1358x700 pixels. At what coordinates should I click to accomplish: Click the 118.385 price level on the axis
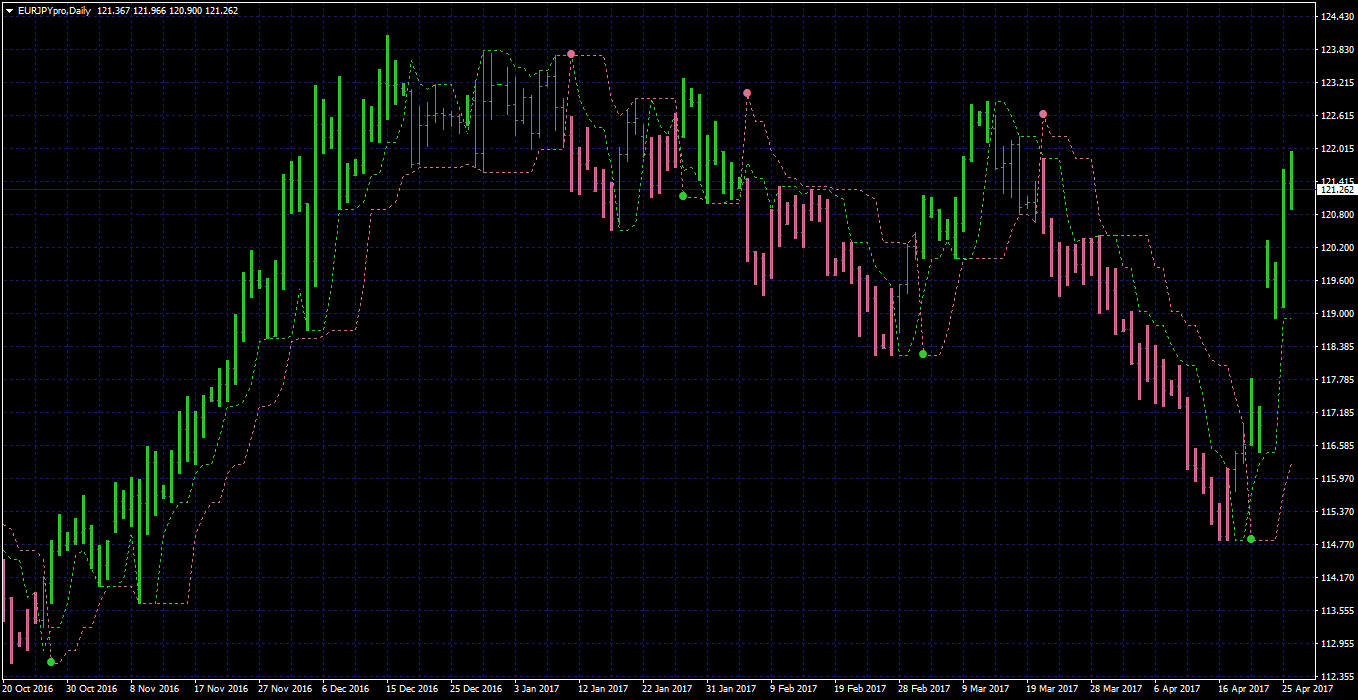click(1336, 346)
